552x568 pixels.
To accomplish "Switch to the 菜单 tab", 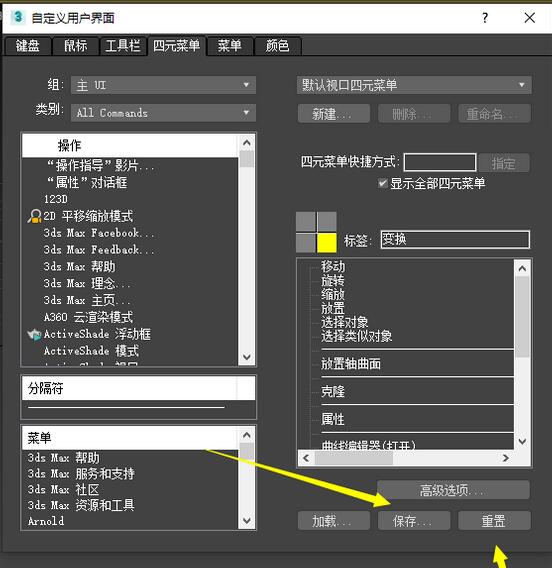I will point(229,46).
